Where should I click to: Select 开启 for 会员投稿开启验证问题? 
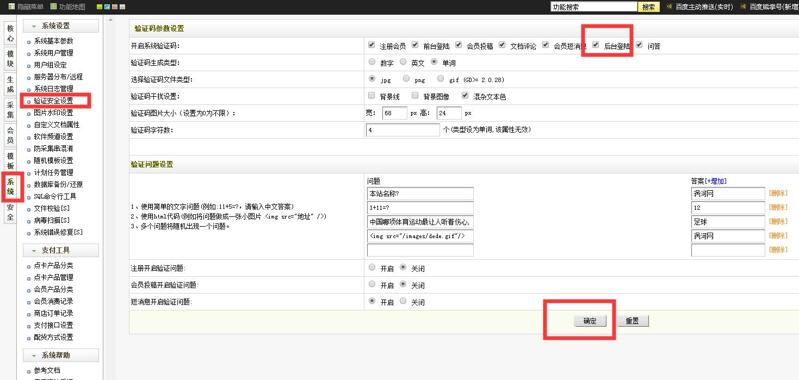(x=372, y=284)
